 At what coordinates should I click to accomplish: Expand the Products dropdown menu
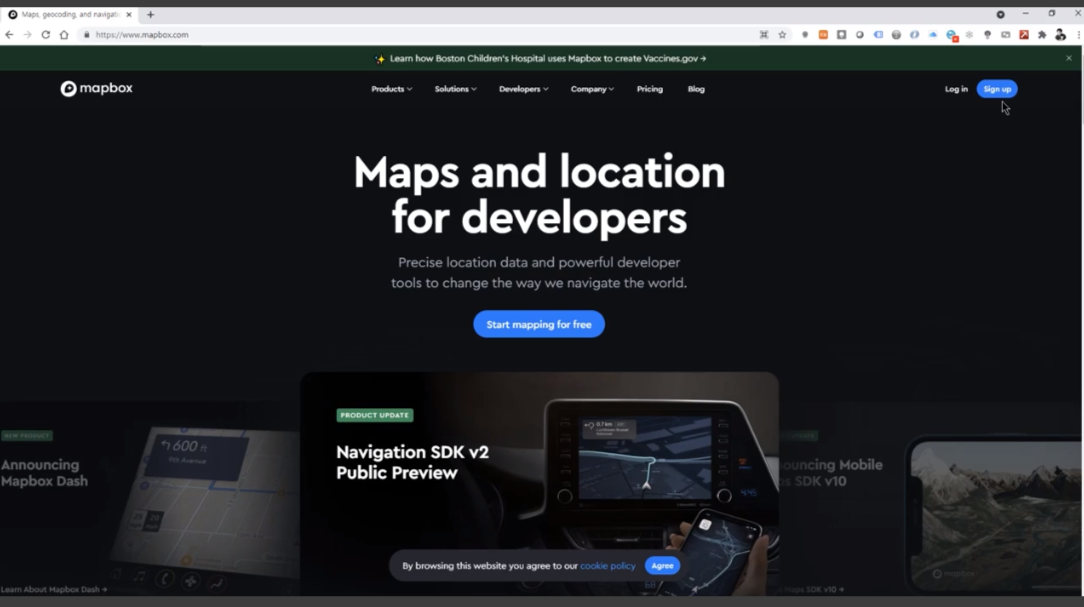[x=391, y=89]
